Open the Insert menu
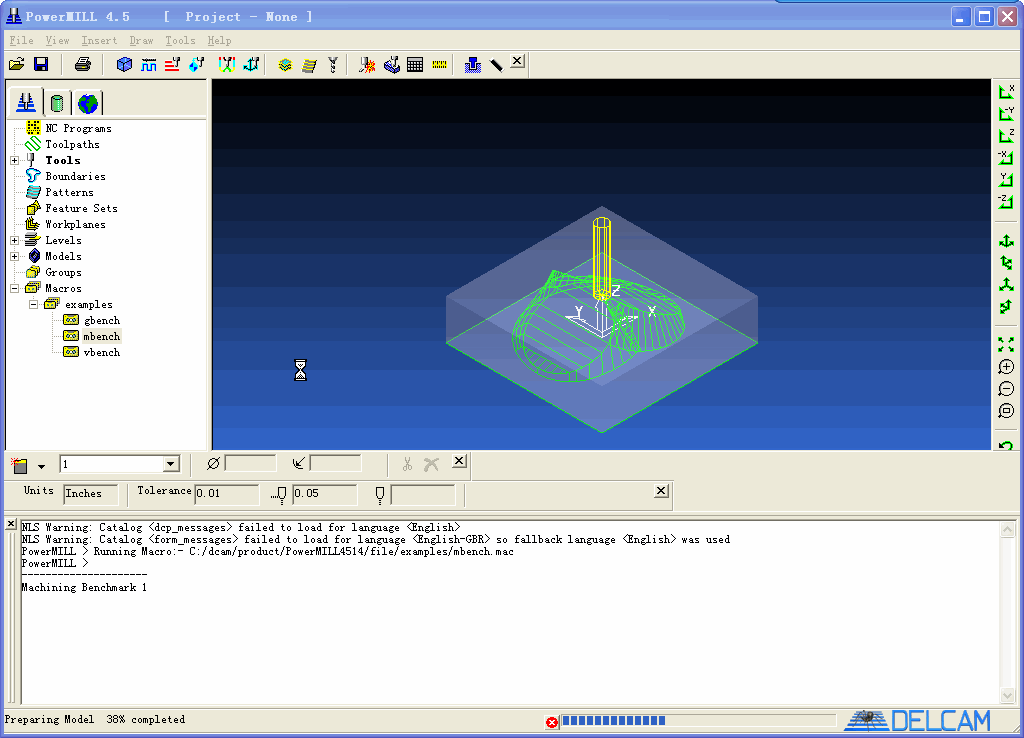The image size is (1024, 738). tap(99, 40)
